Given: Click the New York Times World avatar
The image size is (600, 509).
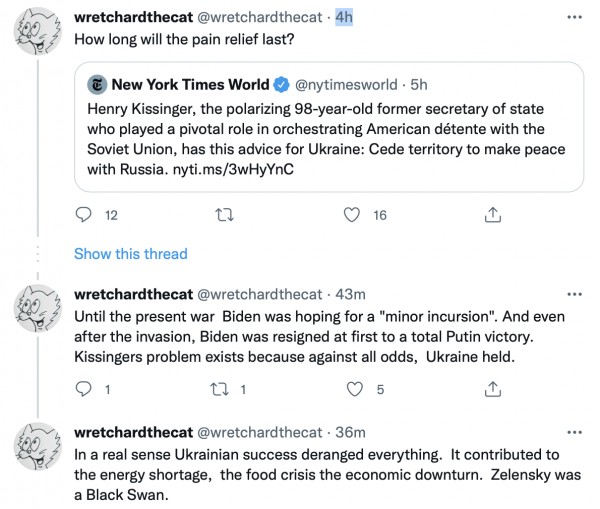Looking at the screenshot, I should pos(97,85).
